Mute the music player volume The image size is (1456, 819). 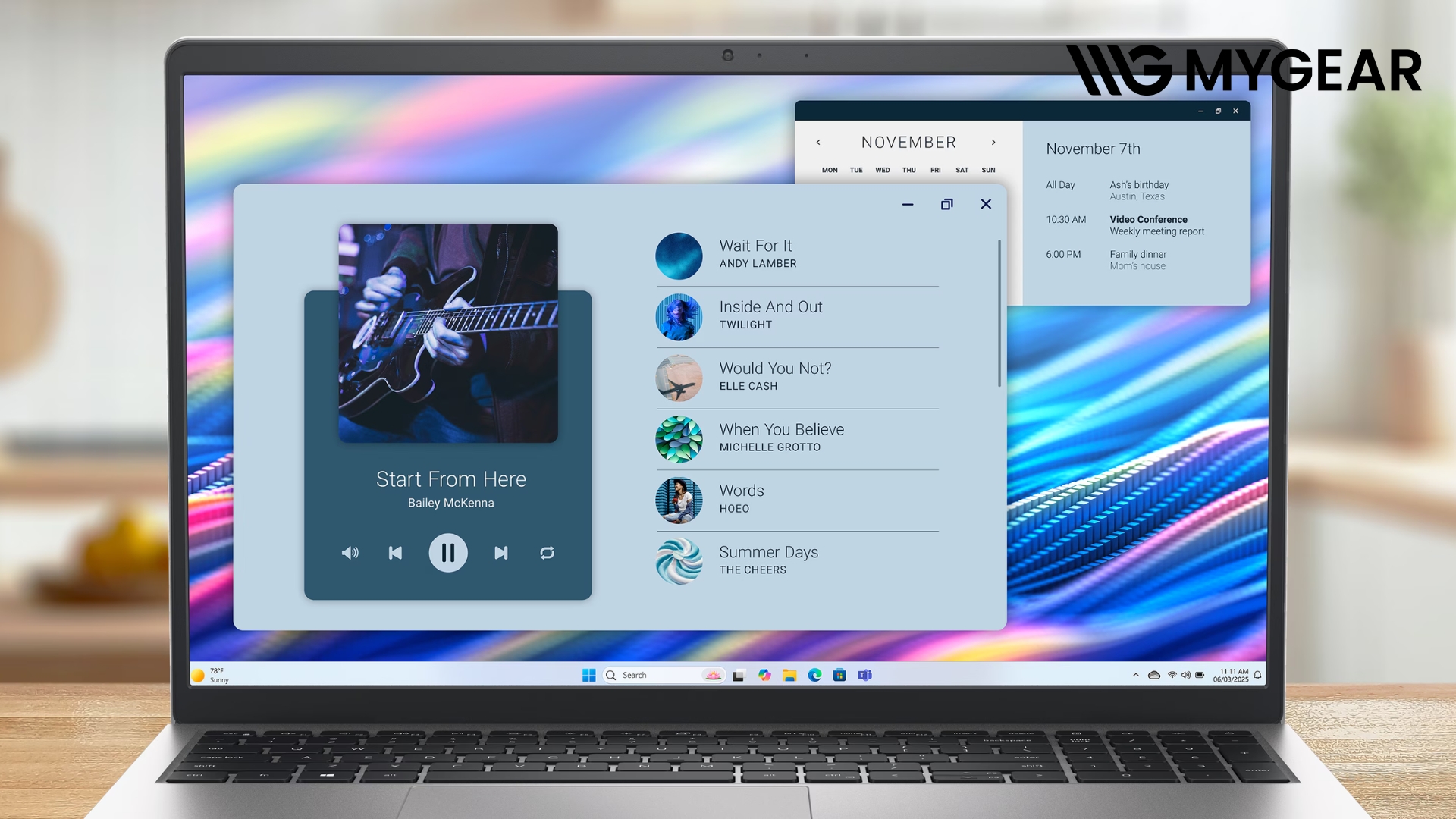350,553
